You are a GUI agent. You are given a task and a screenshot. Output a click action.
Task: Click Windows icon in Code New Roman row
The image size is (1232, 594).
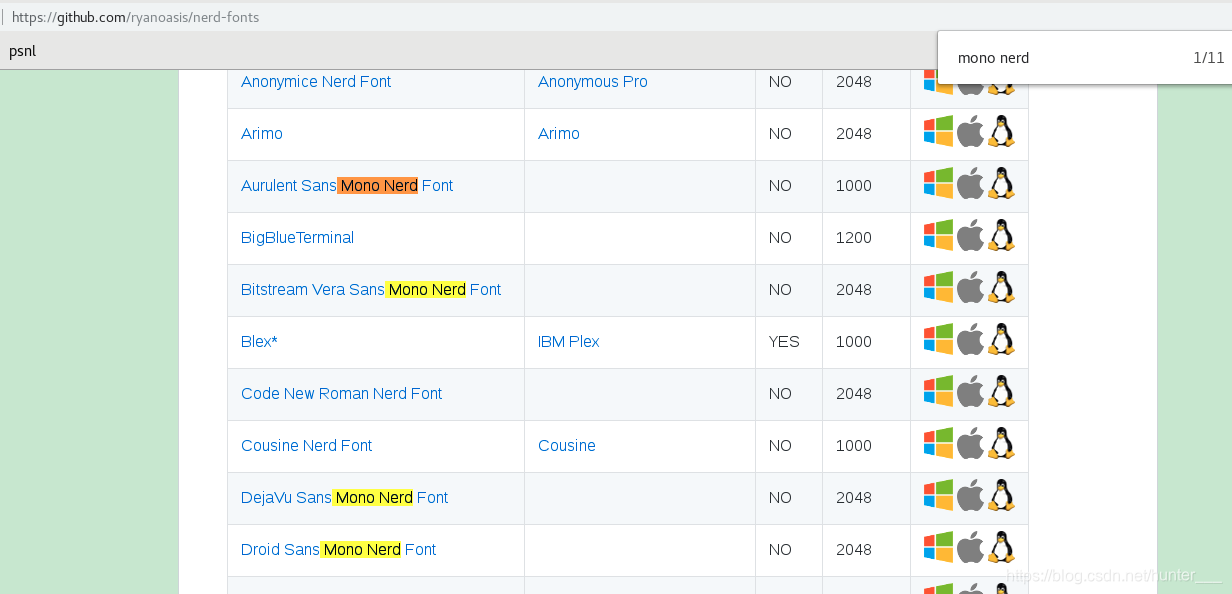tap(938, 391)
